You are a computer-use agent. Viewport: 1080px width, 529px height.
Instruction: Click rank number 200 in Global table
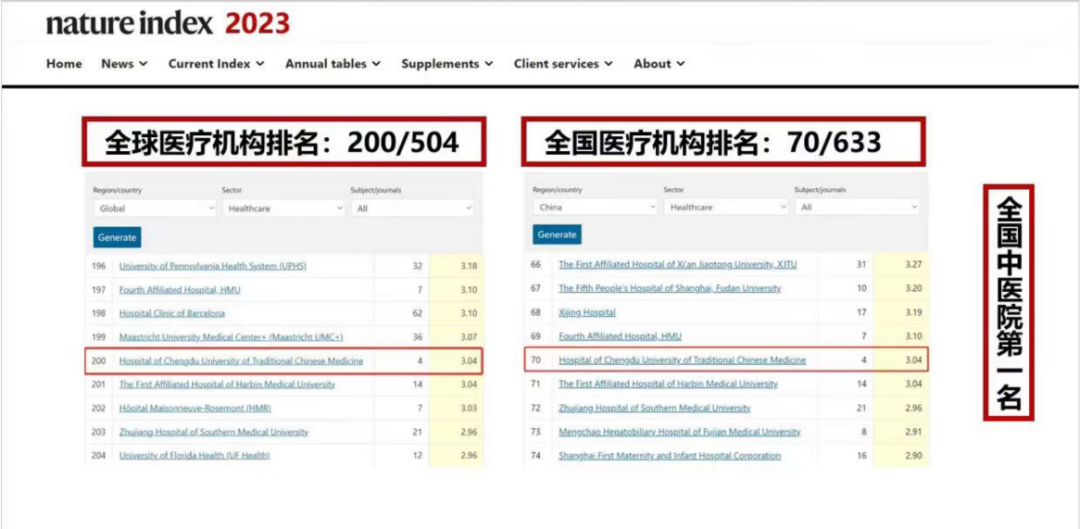98,361
